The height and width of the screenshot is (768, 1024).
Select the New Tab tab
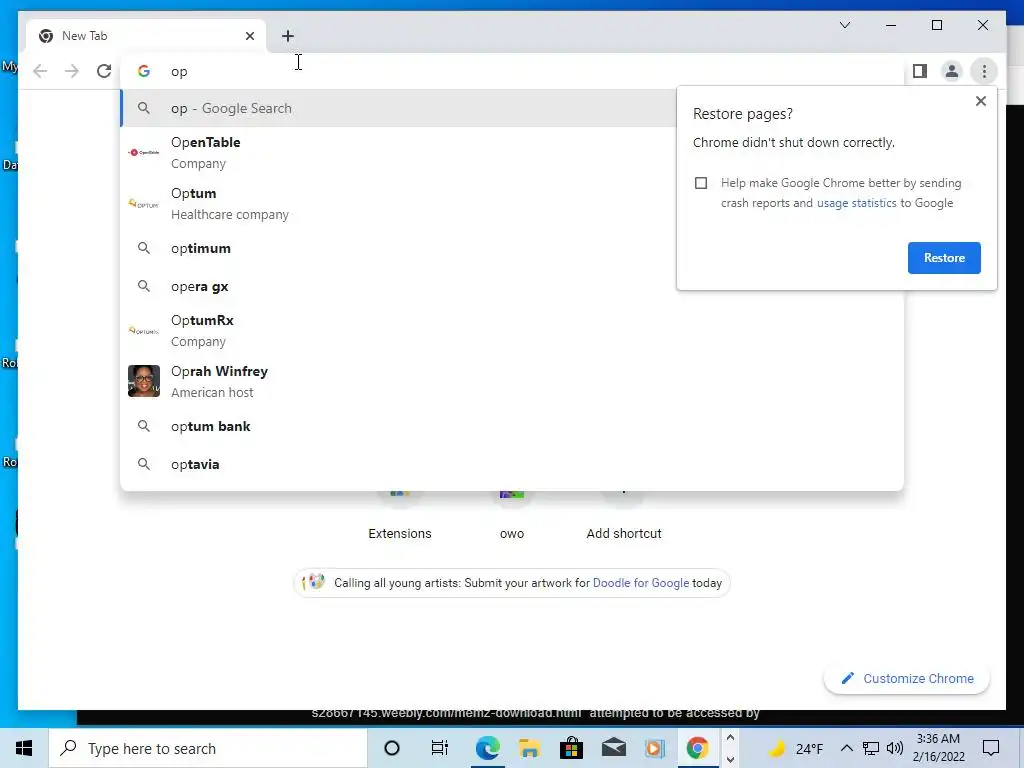pyautogui.click(x=146, y=36)
